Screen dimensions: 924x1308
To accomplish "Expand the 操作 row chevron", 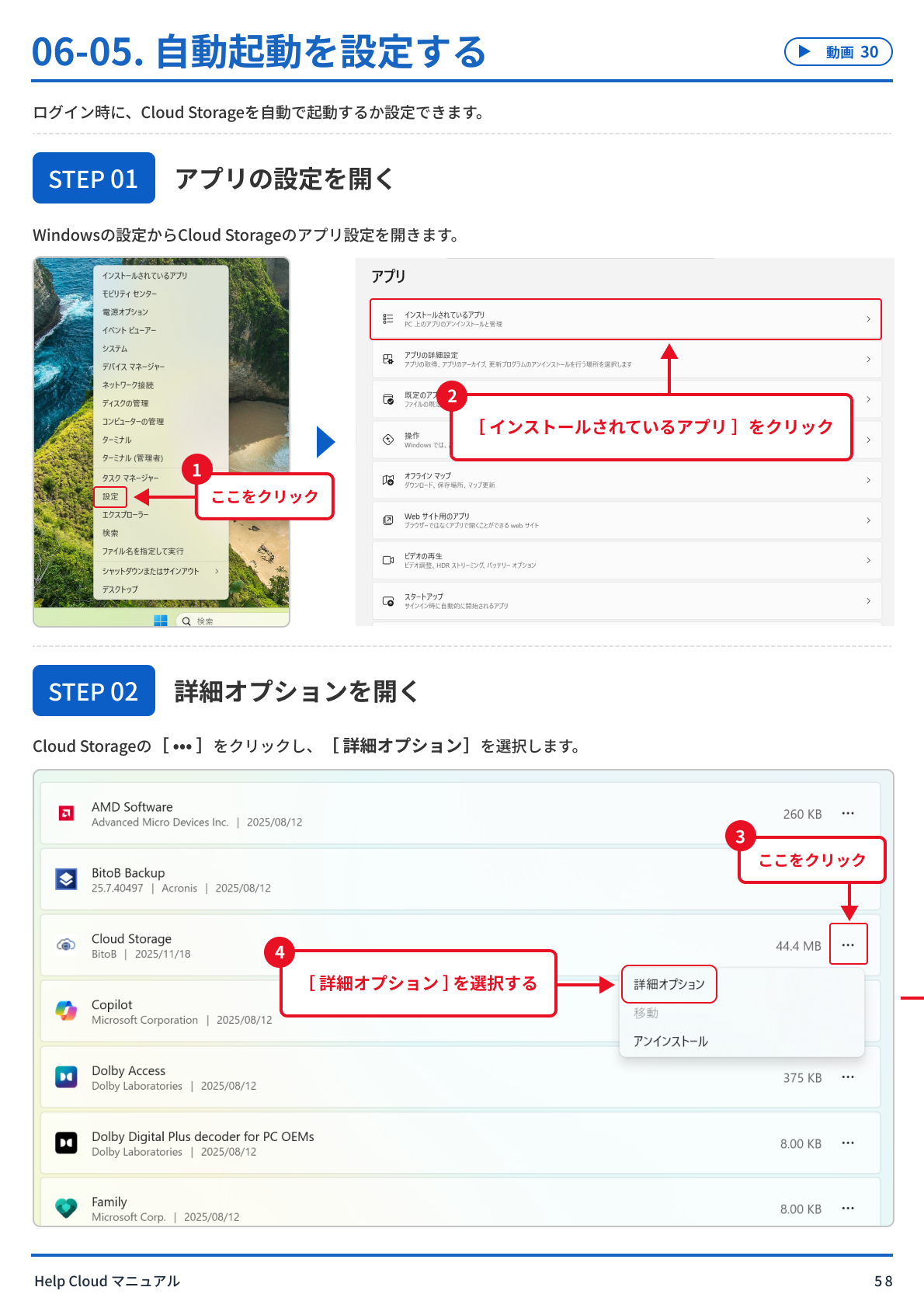I will [x=868, y=440].
